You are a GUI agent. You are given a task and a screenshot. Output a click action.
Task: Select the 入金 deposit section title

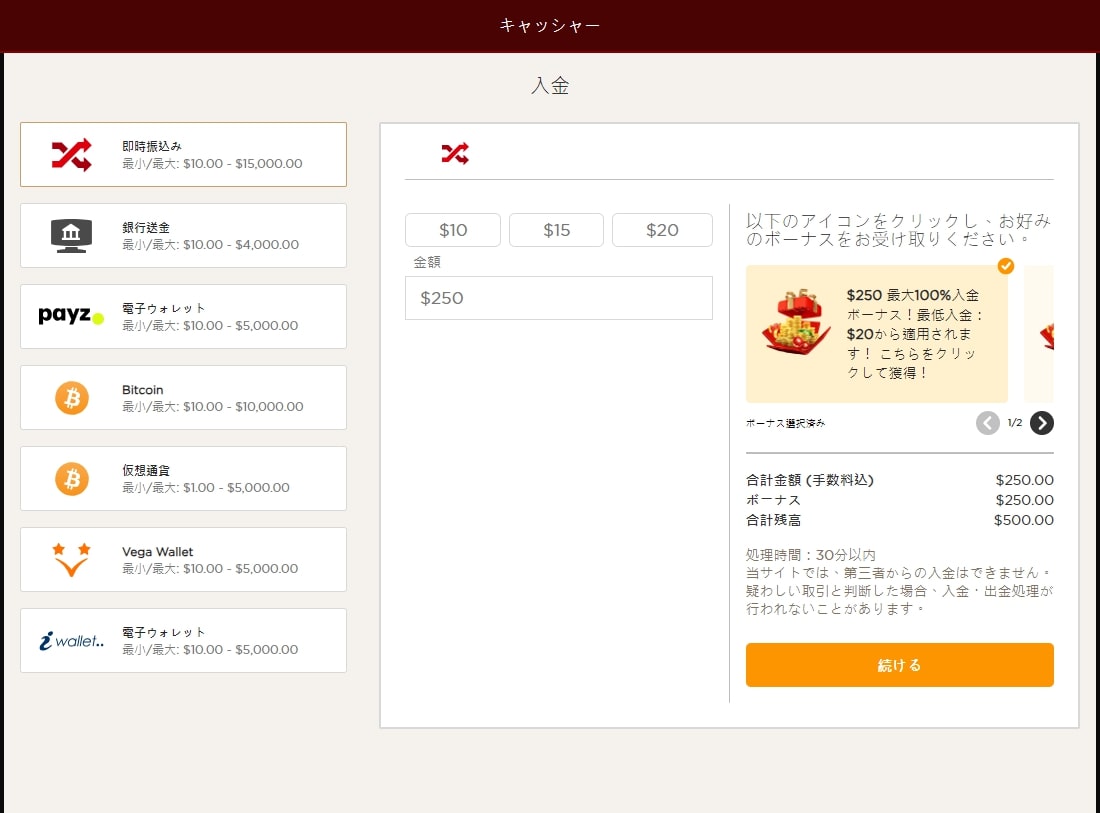point(551,86)
